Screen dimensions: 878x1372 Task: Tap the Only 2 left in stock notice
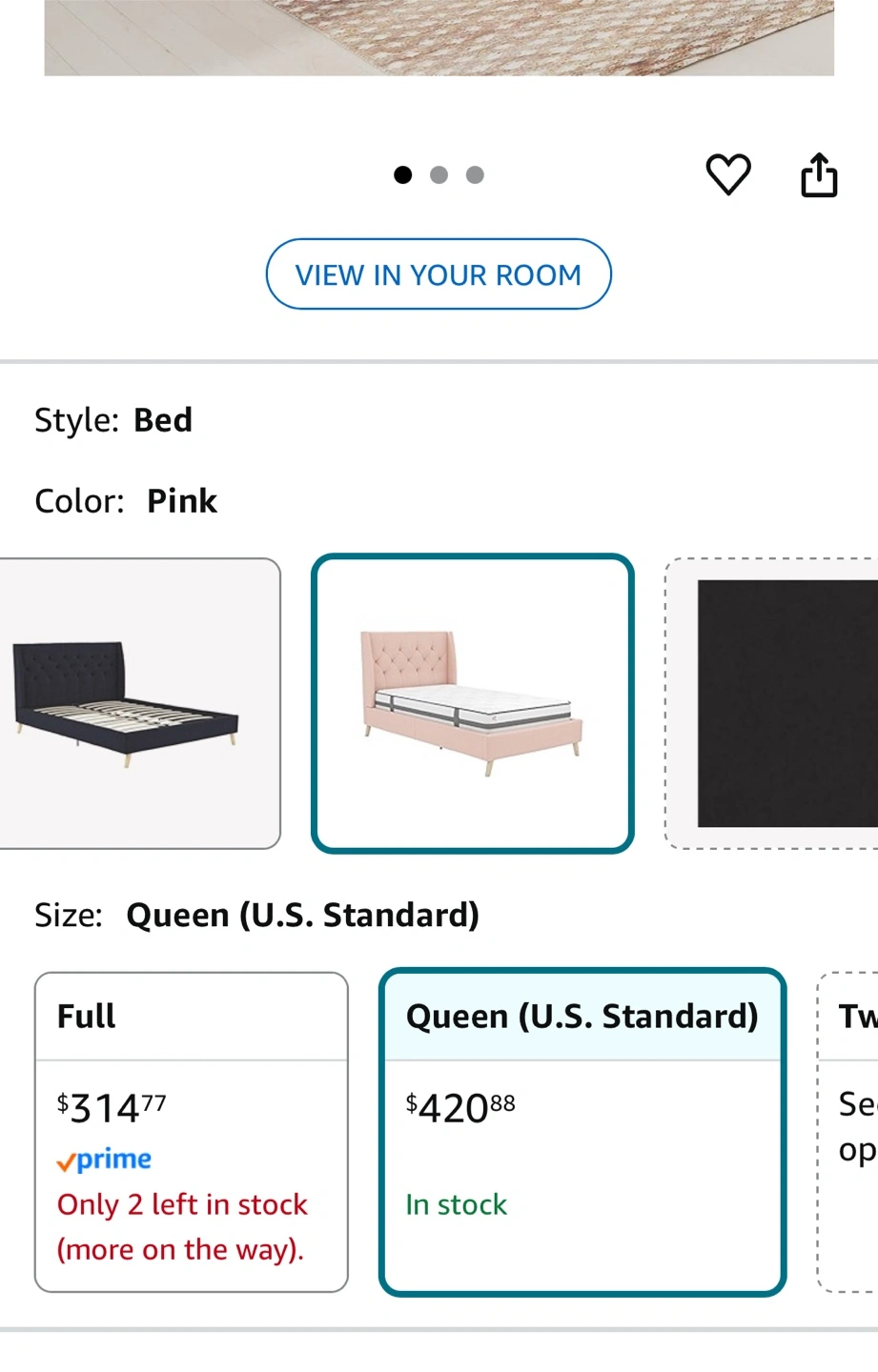click(182, 1227)
